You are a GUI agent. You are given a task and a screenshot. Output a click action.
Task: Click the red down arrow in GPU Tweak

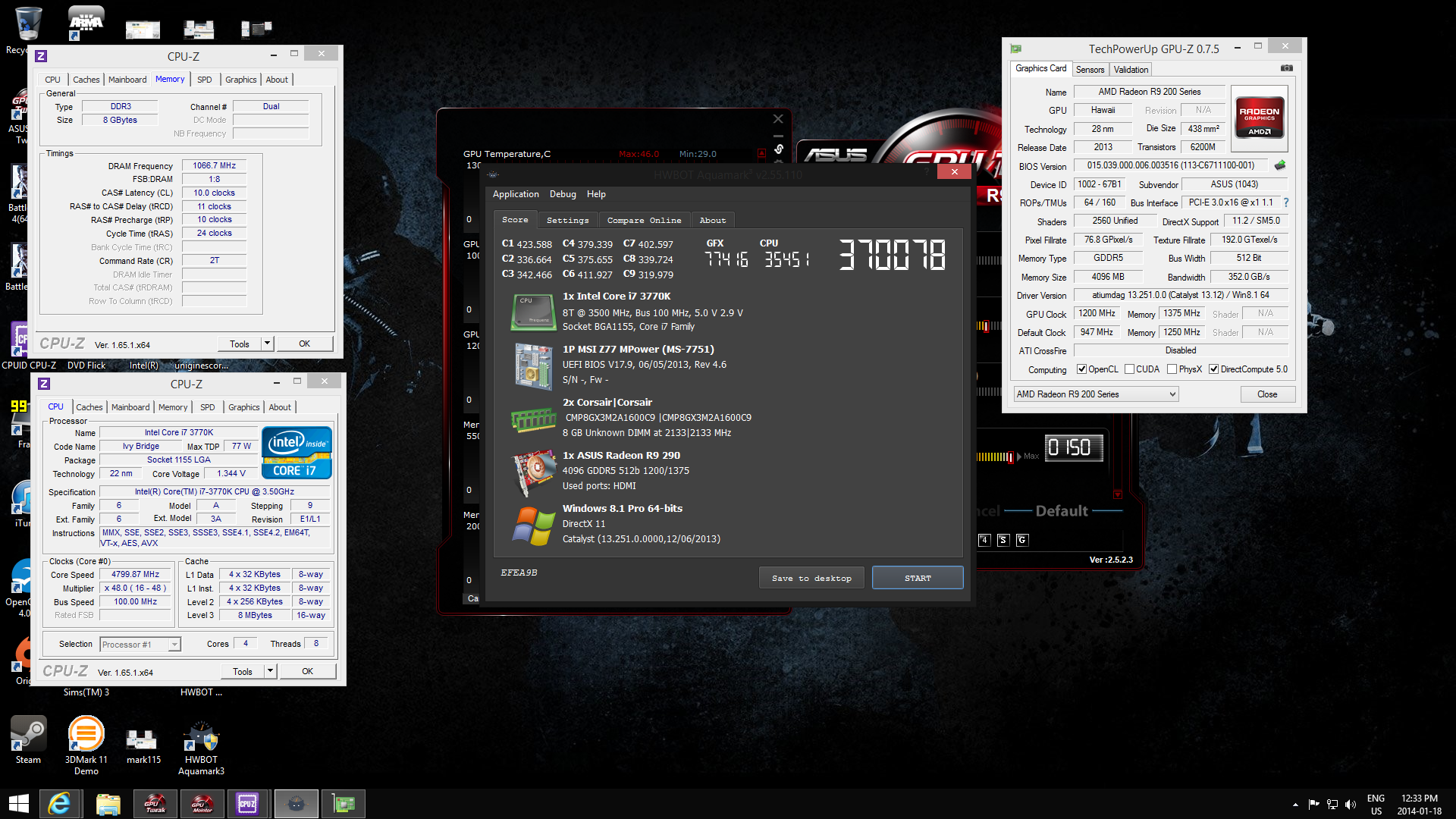[x=1118, y=494]
